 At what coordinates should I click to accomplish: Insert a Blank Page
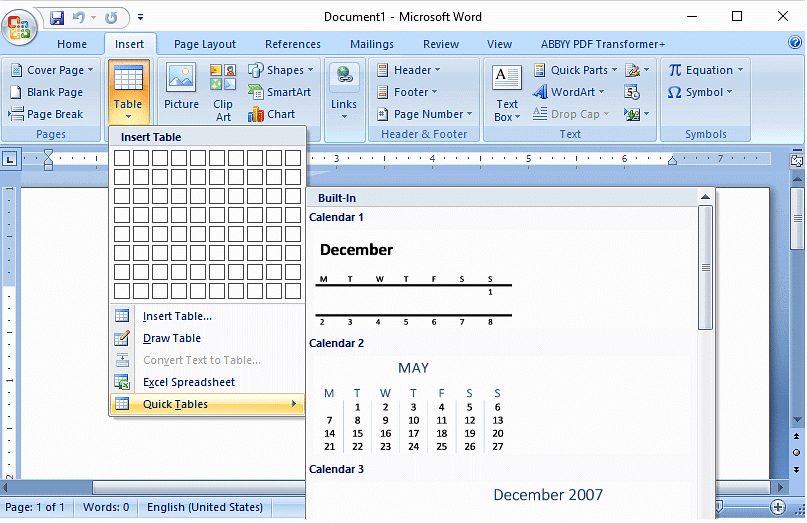point(47,92)
